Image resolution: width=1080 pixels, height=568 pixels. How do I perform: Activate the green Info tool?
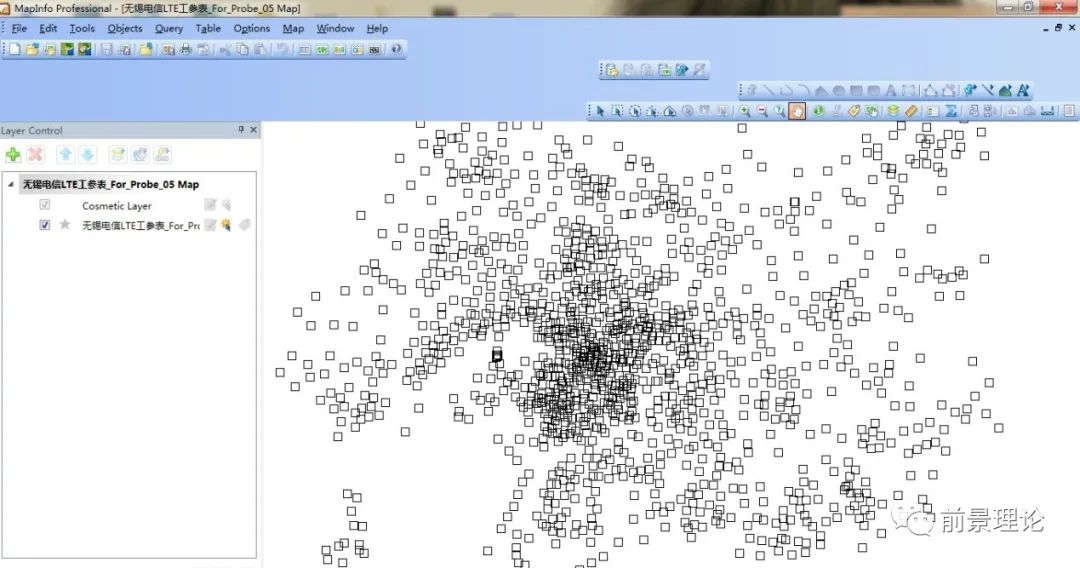tap(818, 111)
